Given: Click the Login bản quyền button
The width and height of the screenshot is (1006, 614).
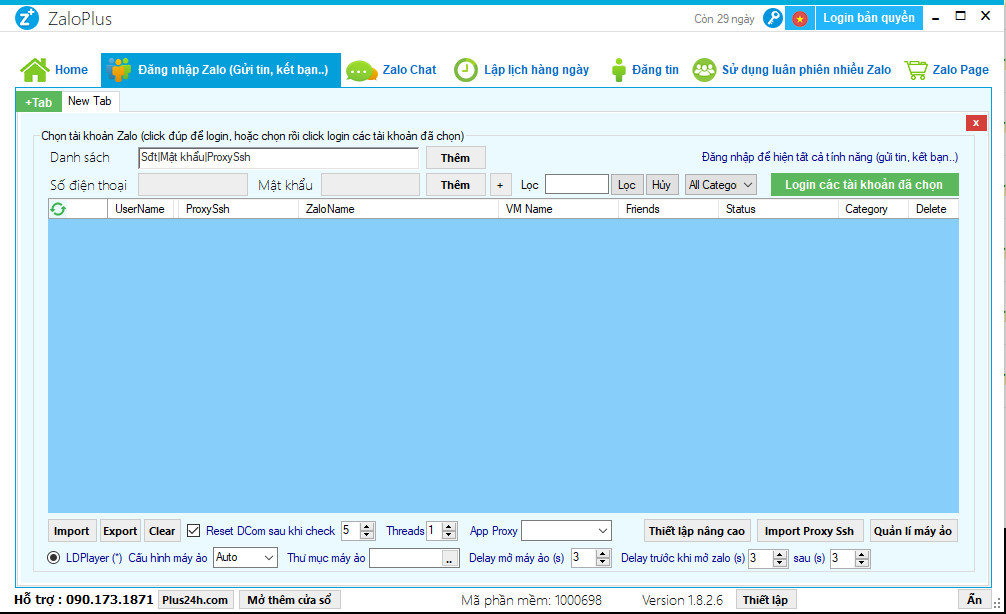Looking at the screenshot, I should (869, 18).
